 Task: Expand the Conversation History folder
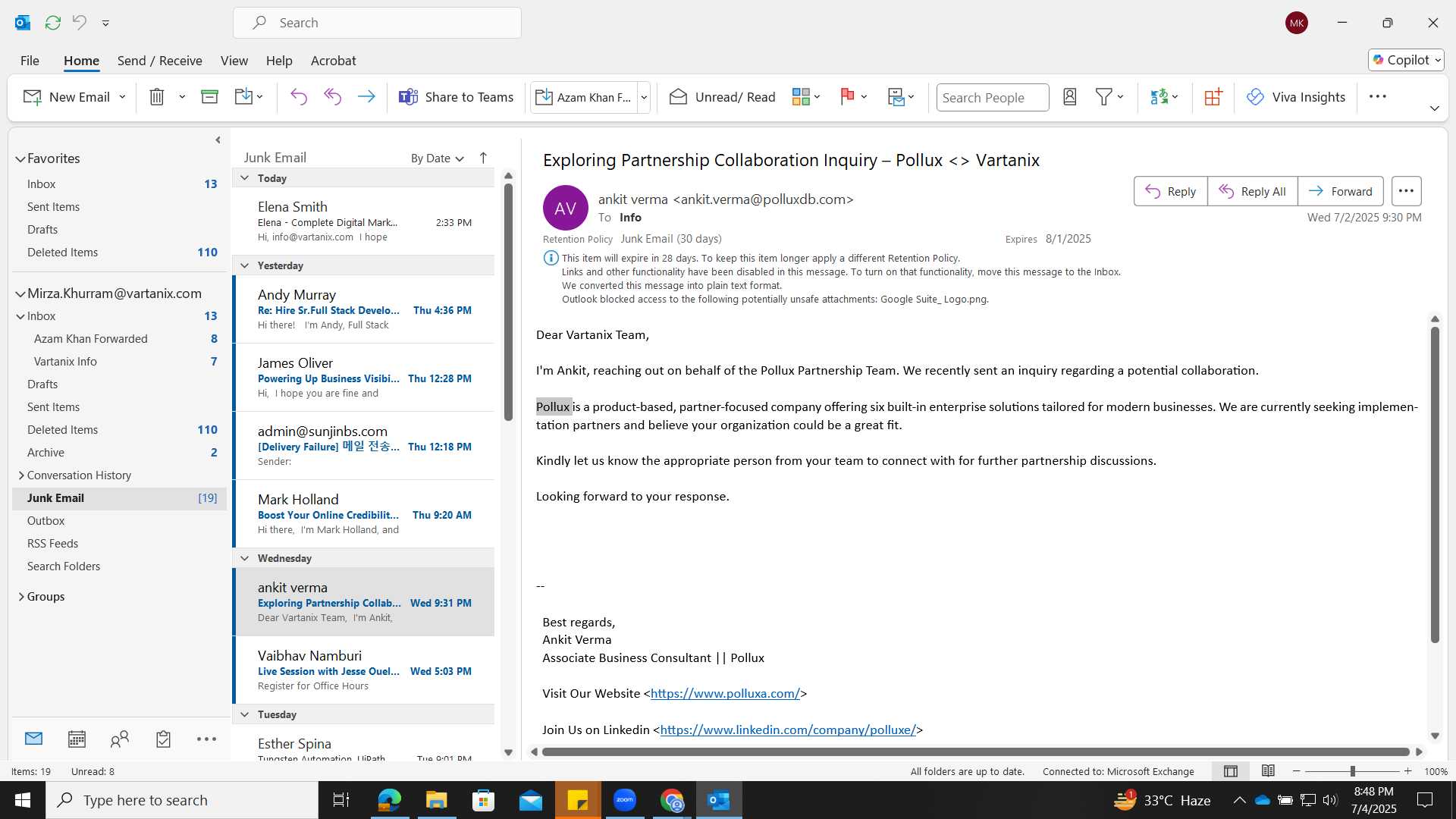pyautogui.click(x=20, y=475)
